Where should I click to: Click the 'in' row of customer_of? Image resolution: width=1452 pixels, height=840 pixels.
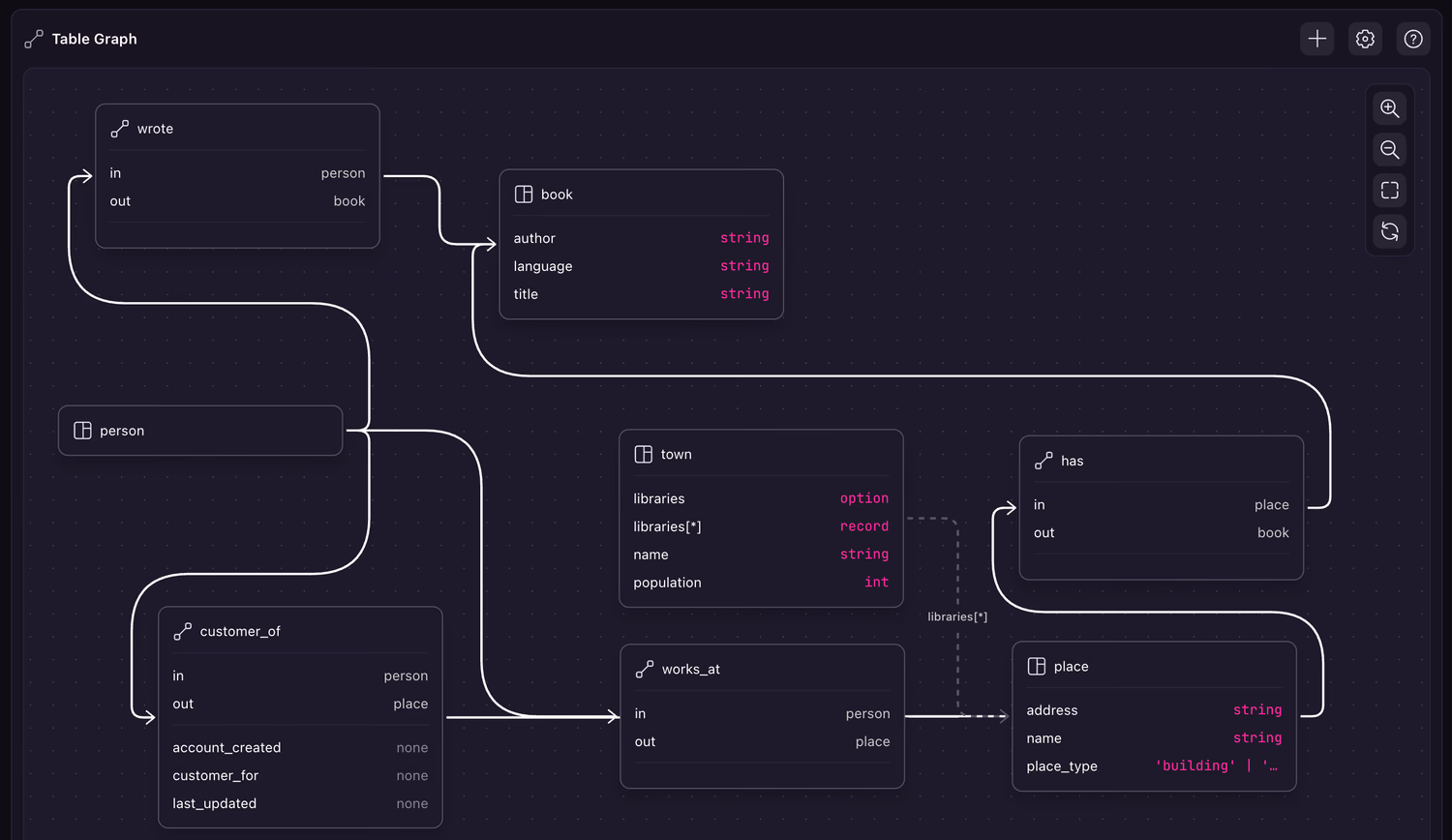[x=300, y=675]
